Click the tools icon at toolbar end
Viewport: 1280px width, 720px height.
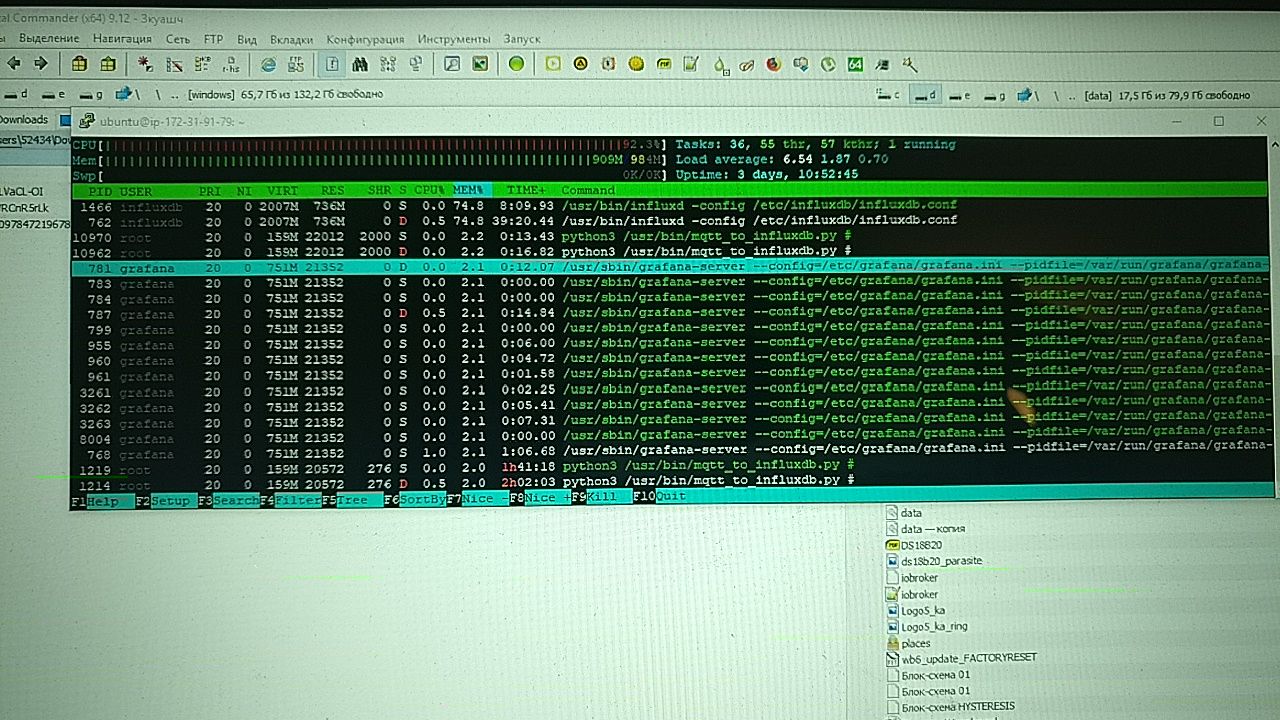[x=909, y=64]
